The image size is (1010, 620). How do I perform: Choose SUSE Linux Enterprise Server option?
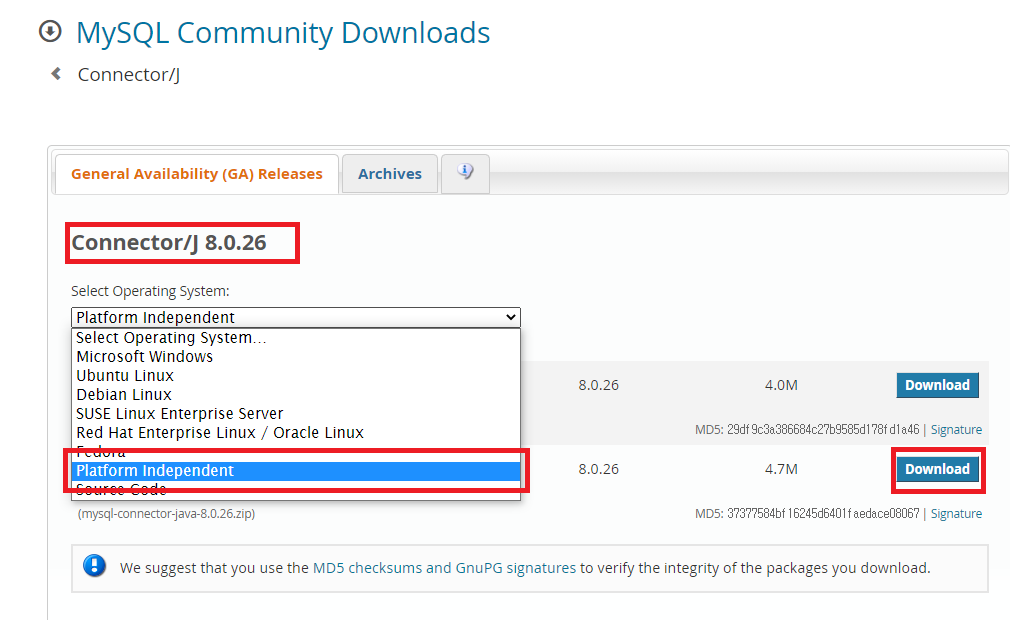[x=296, y=413]
